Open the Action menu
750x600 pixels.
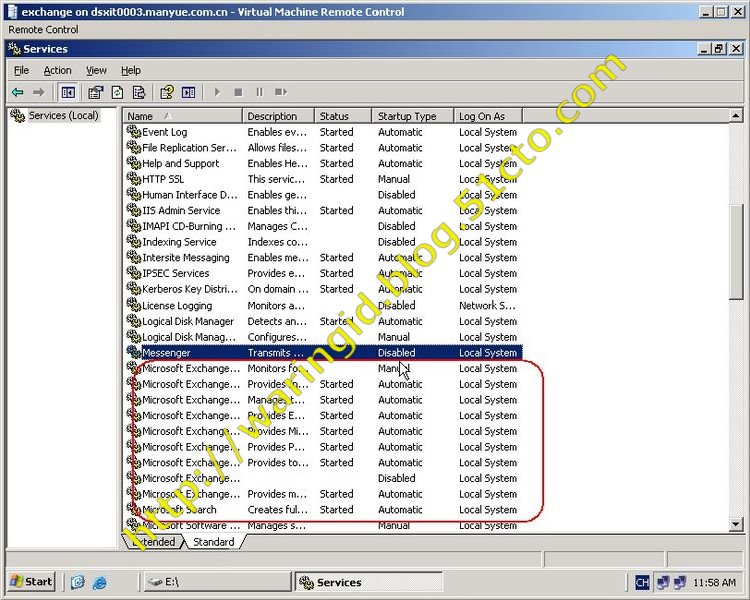[57, 70]
